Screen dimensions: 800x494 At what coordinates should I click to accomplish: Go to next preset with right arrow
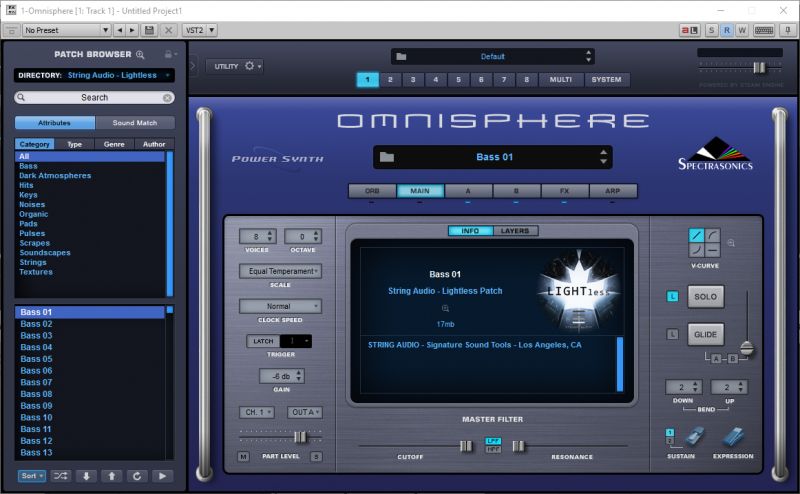coord(132,30)
